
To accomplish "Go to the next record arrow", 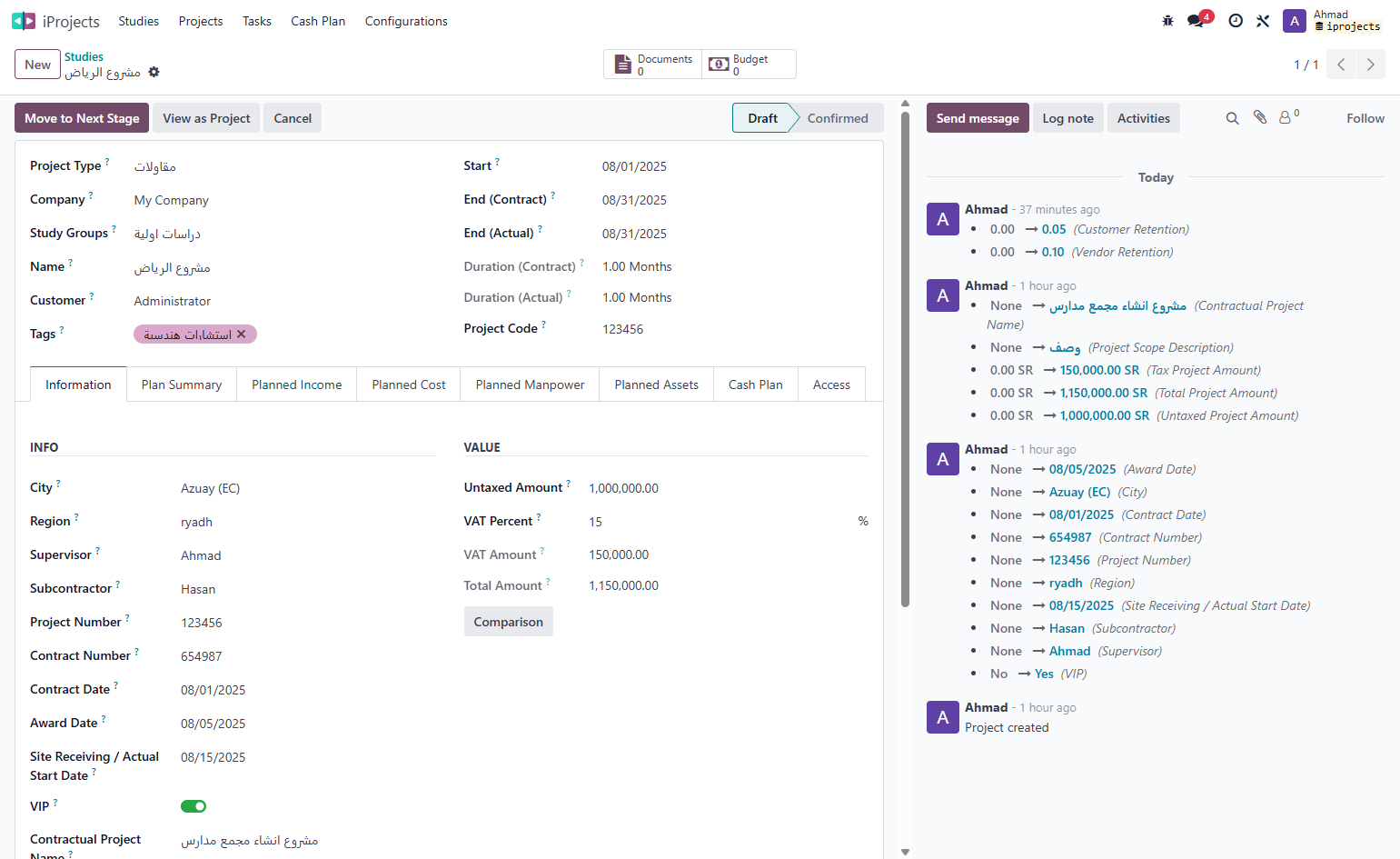I will (1371, 65).
